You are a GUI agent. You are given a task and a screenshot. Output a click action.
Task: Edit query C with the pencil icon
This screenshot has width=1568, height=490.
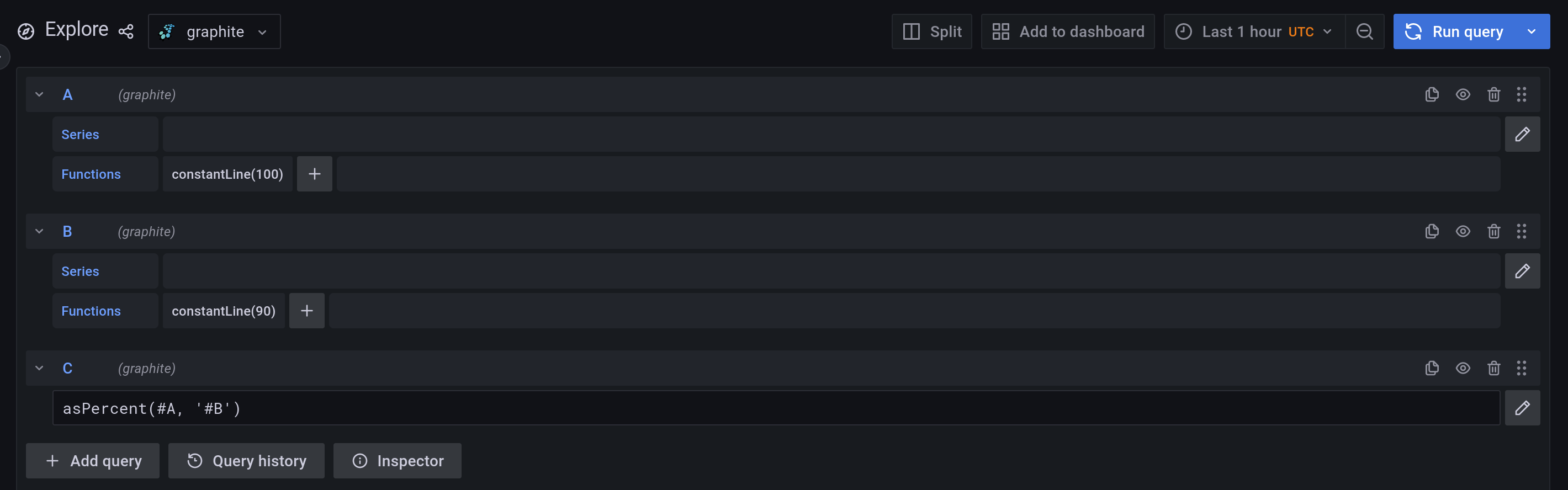1523,408
